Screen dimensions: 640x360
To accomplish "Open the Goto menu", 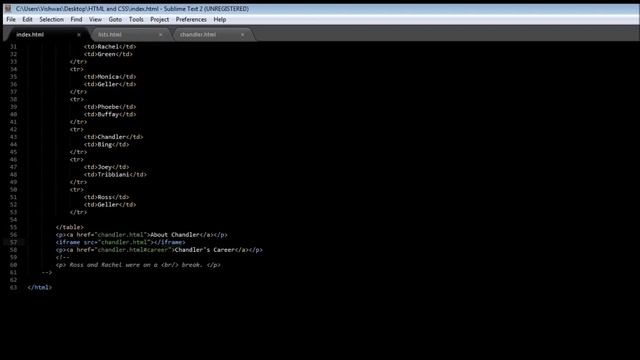I will (115, 20).
